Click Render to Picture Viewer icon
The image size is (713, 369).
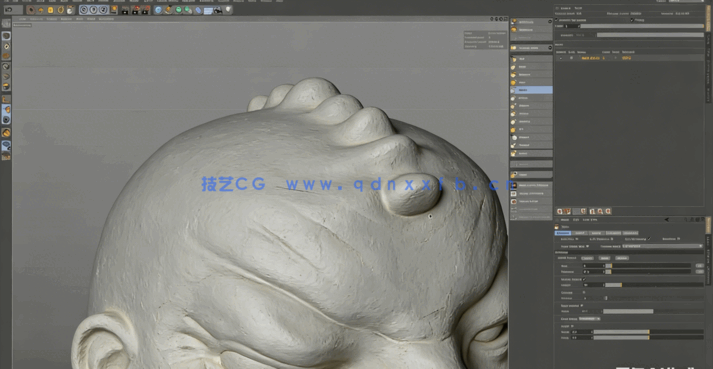tap(136, 10)
